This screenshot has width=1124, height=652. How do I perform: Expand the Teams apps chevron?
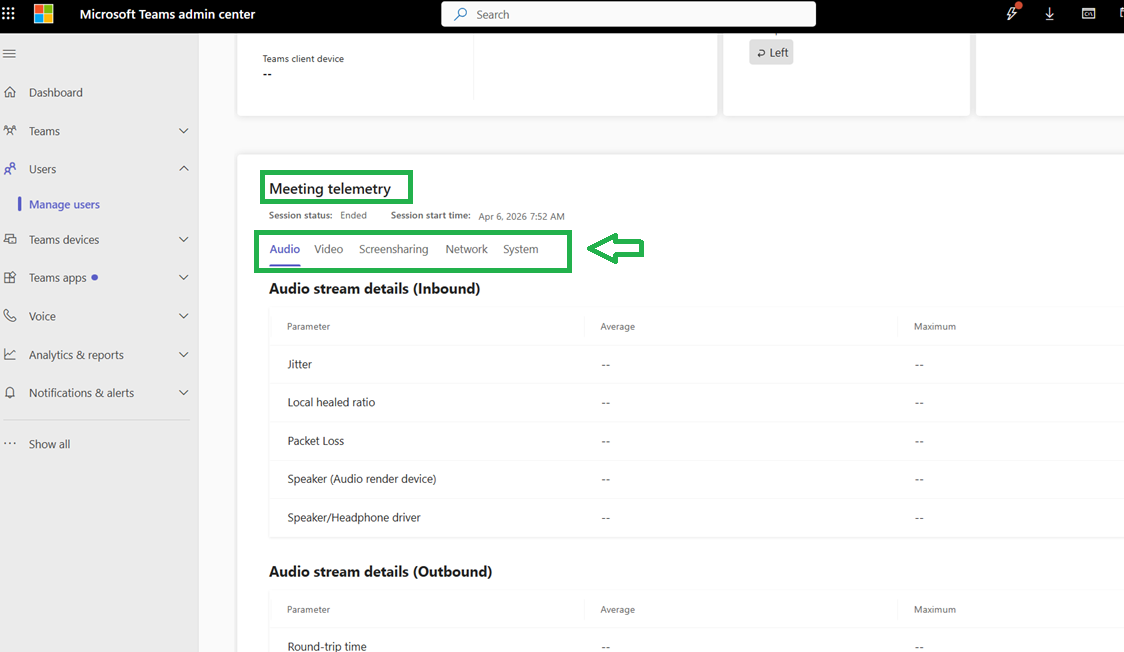pyautogui.click(x=184, y=277)
